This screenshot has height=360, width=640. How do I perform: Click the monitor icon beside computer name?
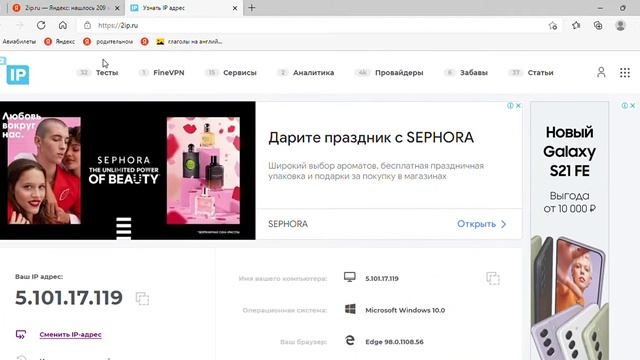click(350, 278)
